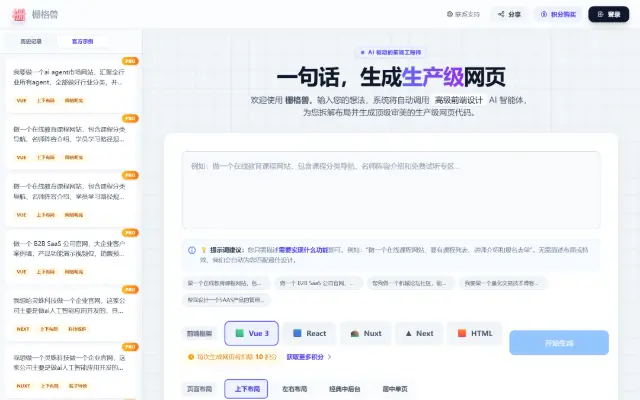Switch to the 官方示例 tab
The height and width of the screenshot is (400, 640).
[82, 41]
